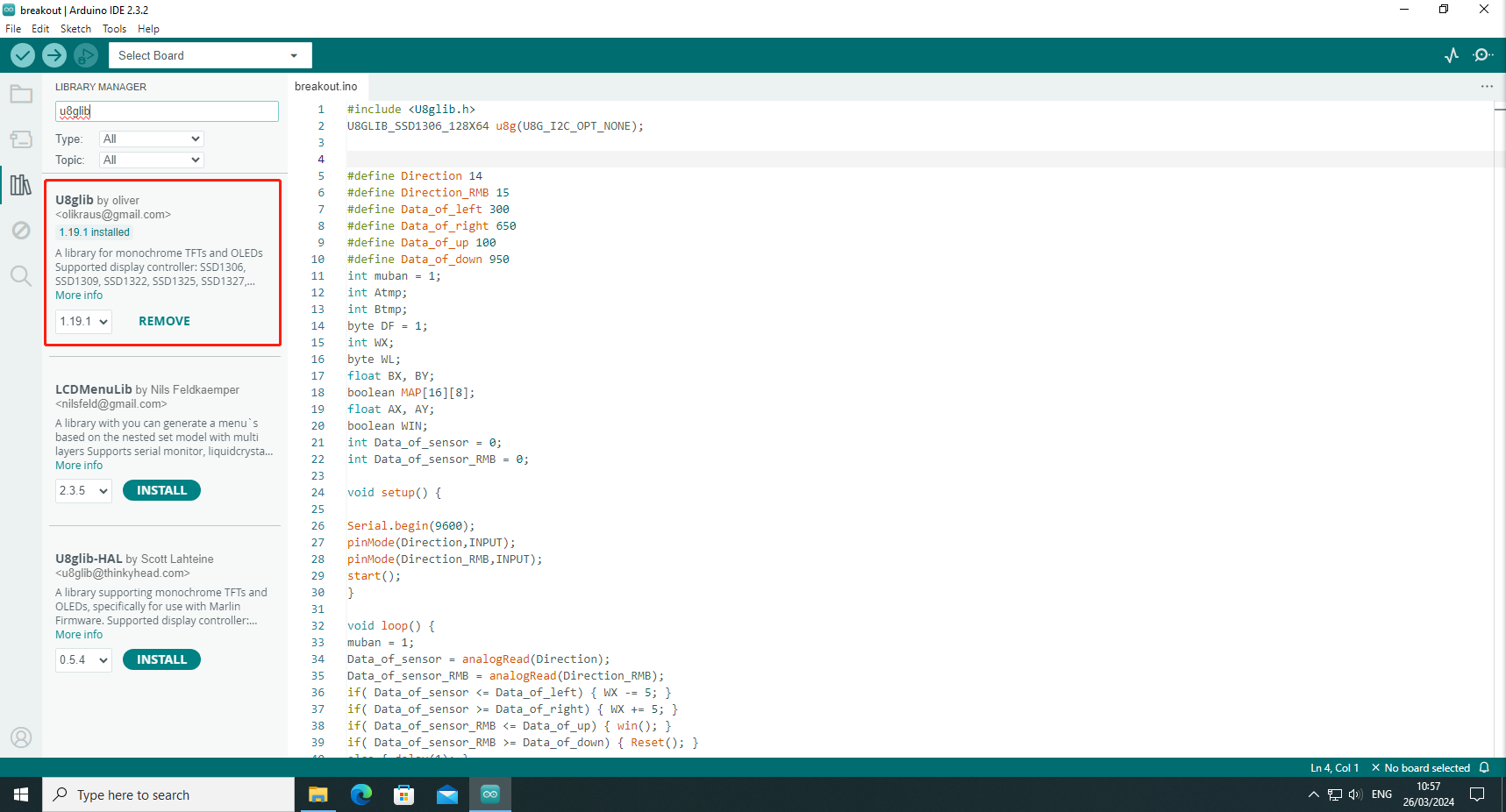
Task: Open File Explorer from taskbar
Action: (x=318, y=794)
